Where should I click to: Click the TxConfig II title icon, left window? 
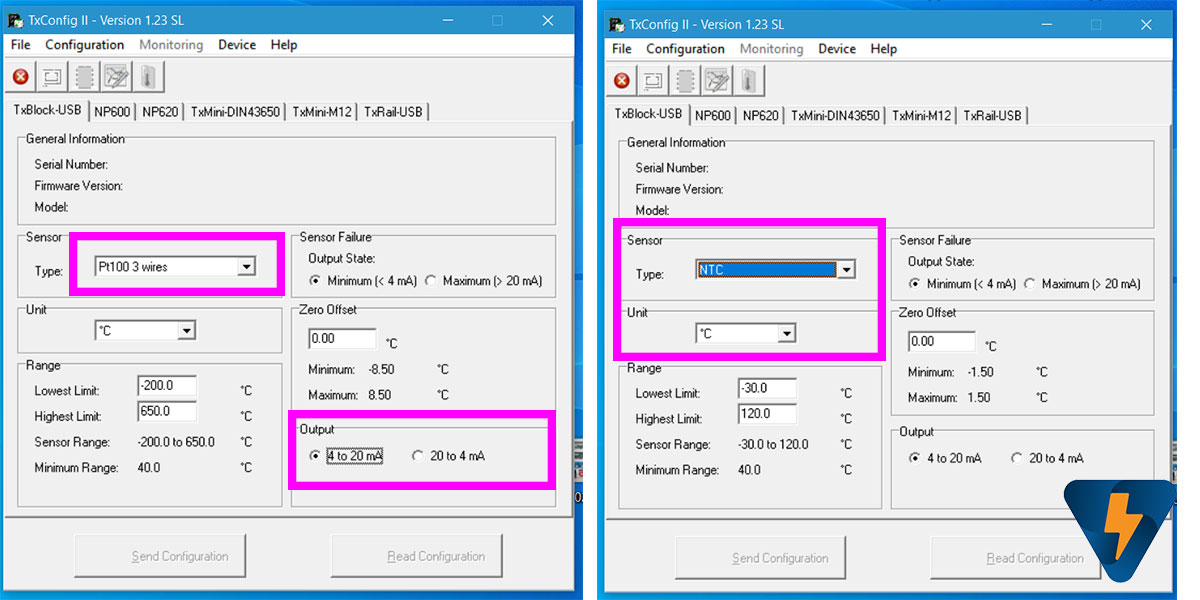click(17, 20)
